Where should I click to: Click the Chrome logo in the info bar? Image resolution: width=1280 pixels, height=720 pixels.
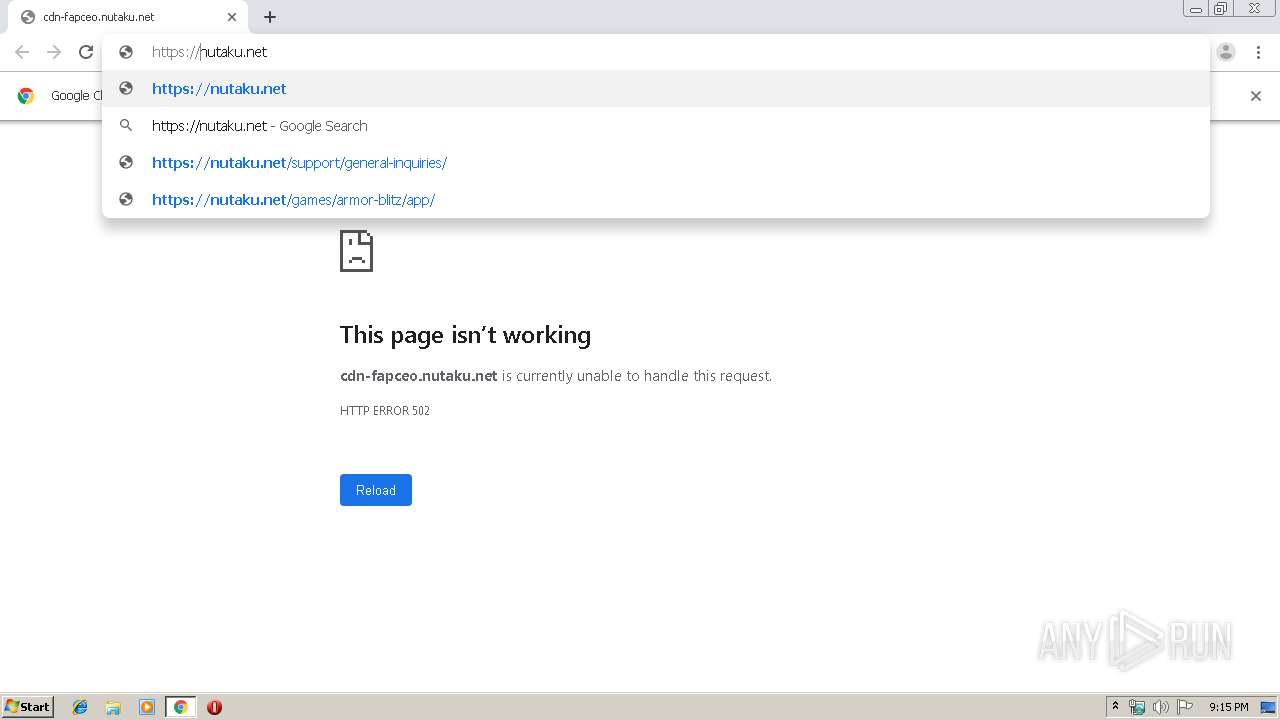pyautogui.click(x=26, y=96)
